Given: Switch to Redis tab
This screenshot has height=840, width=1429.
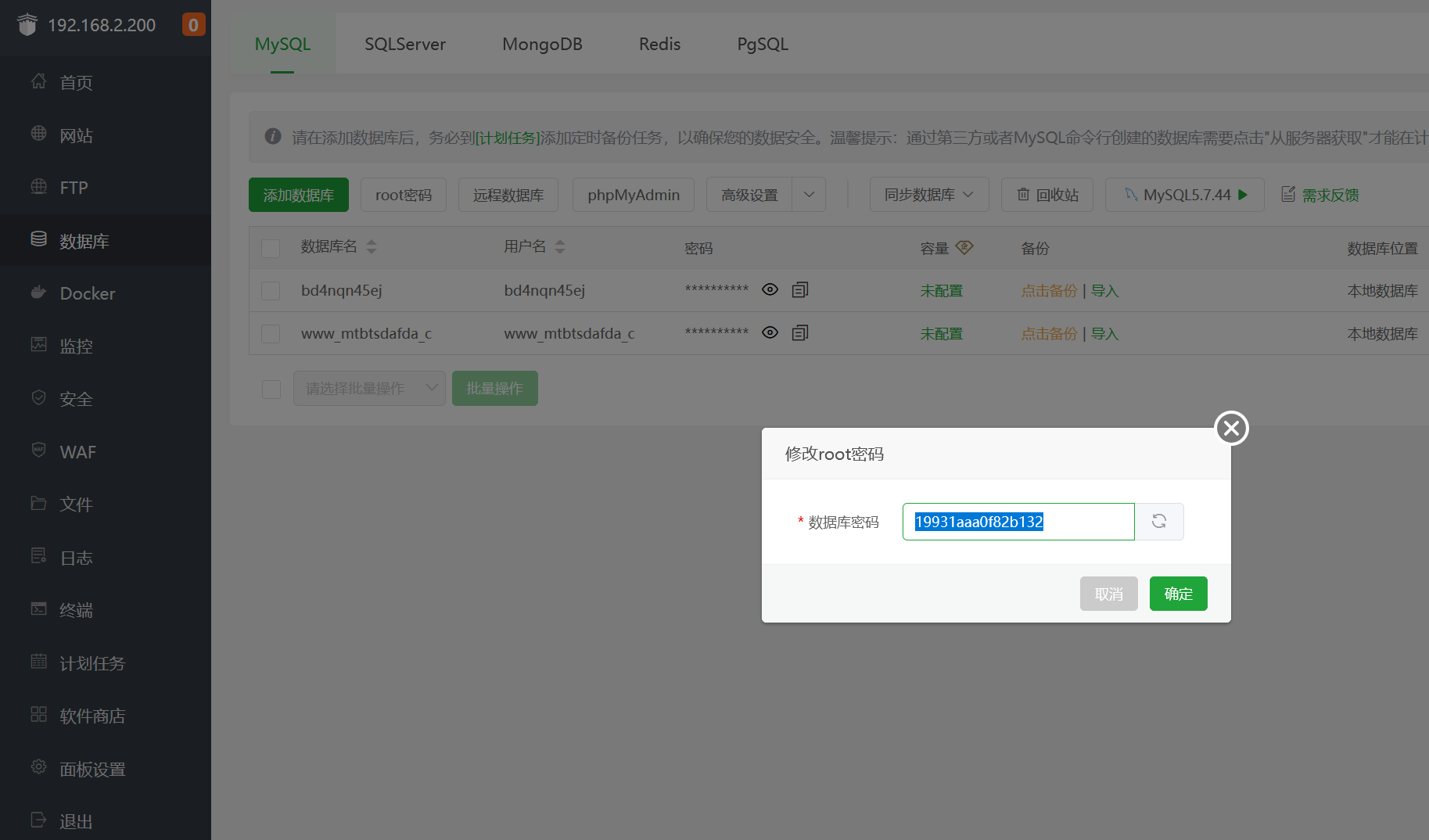Looking at the screenshot, I should tap(659, 44).
